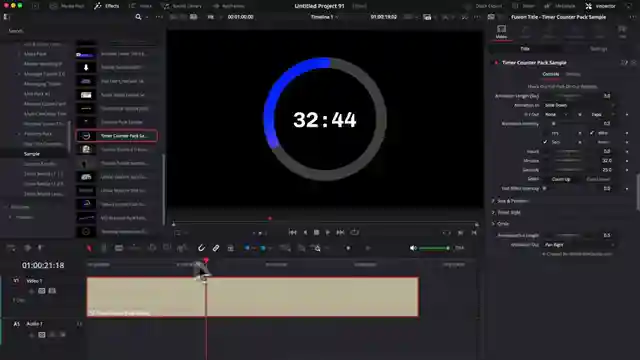Screen dimensions: 640x360
Task: Open the Animation Out dropdown (Pan Right)
Action: pos(579,245)
